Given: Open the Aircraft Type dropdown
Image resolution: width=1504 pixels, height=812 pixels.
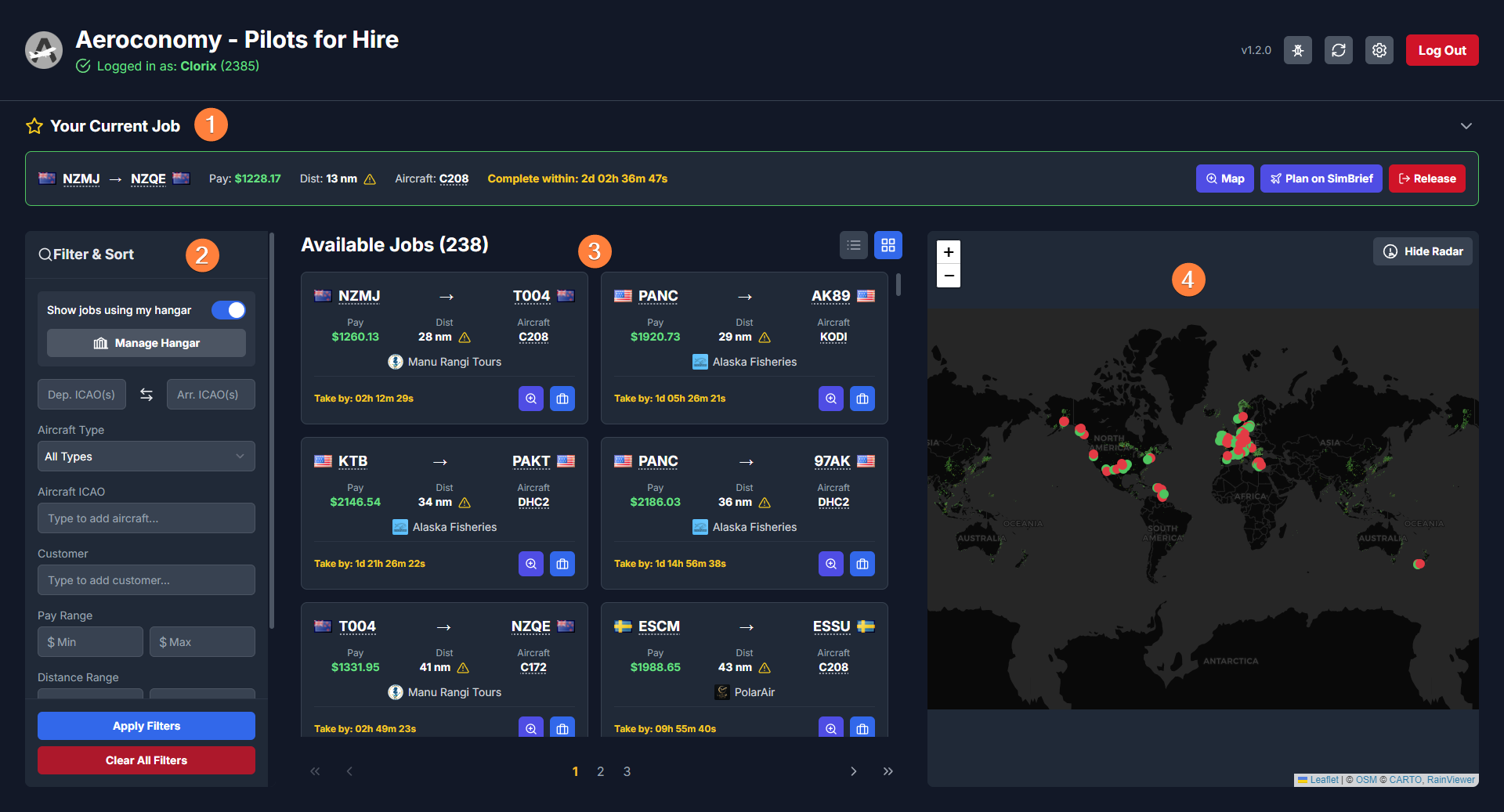Looking at the screenshot, I should [x=146, y=457].
